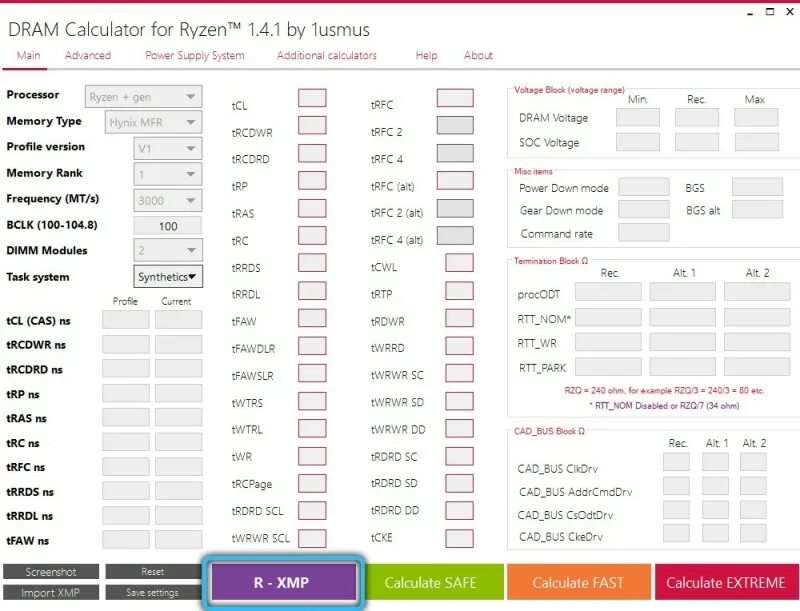Minimize the DRAM Calculator window
The image size is (800, 611).
(x=749, y=13)
